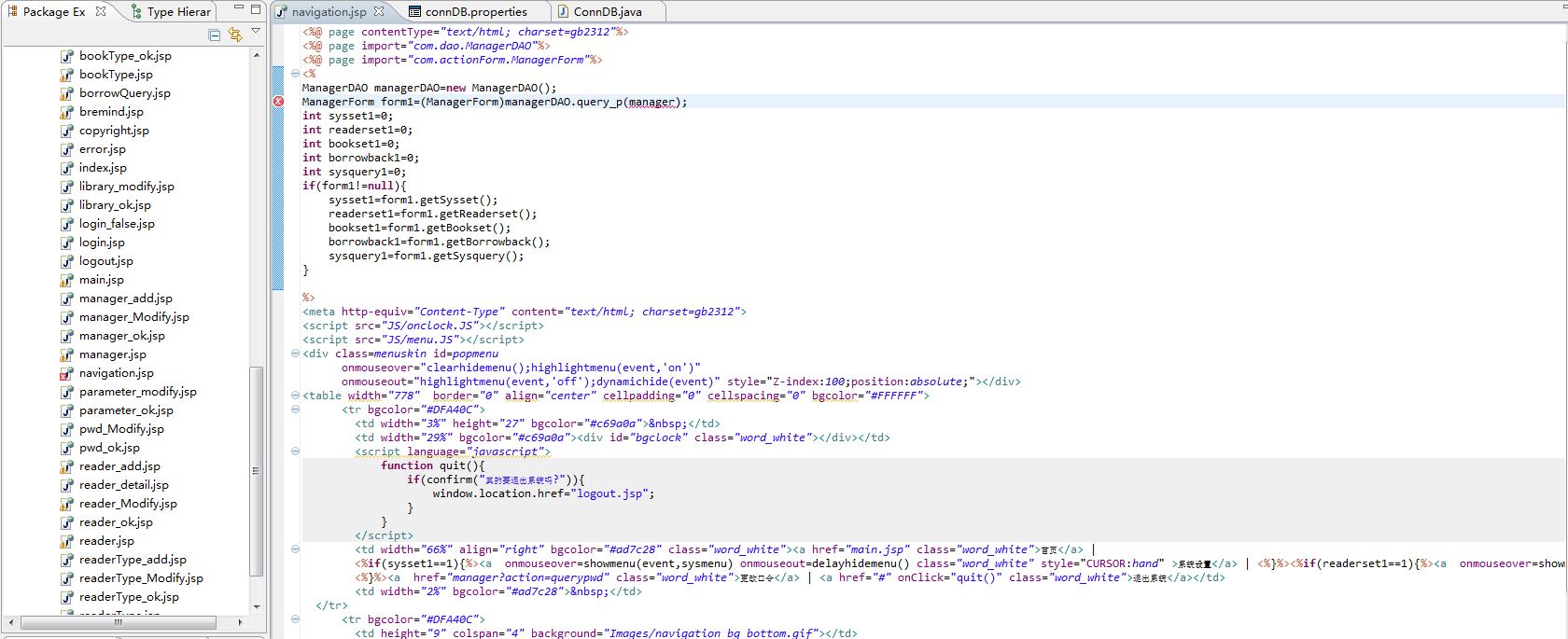Click the Collapse All icon in Package Explorer
This screenshot has width=1568, height=639.
(x=215, y=35)
